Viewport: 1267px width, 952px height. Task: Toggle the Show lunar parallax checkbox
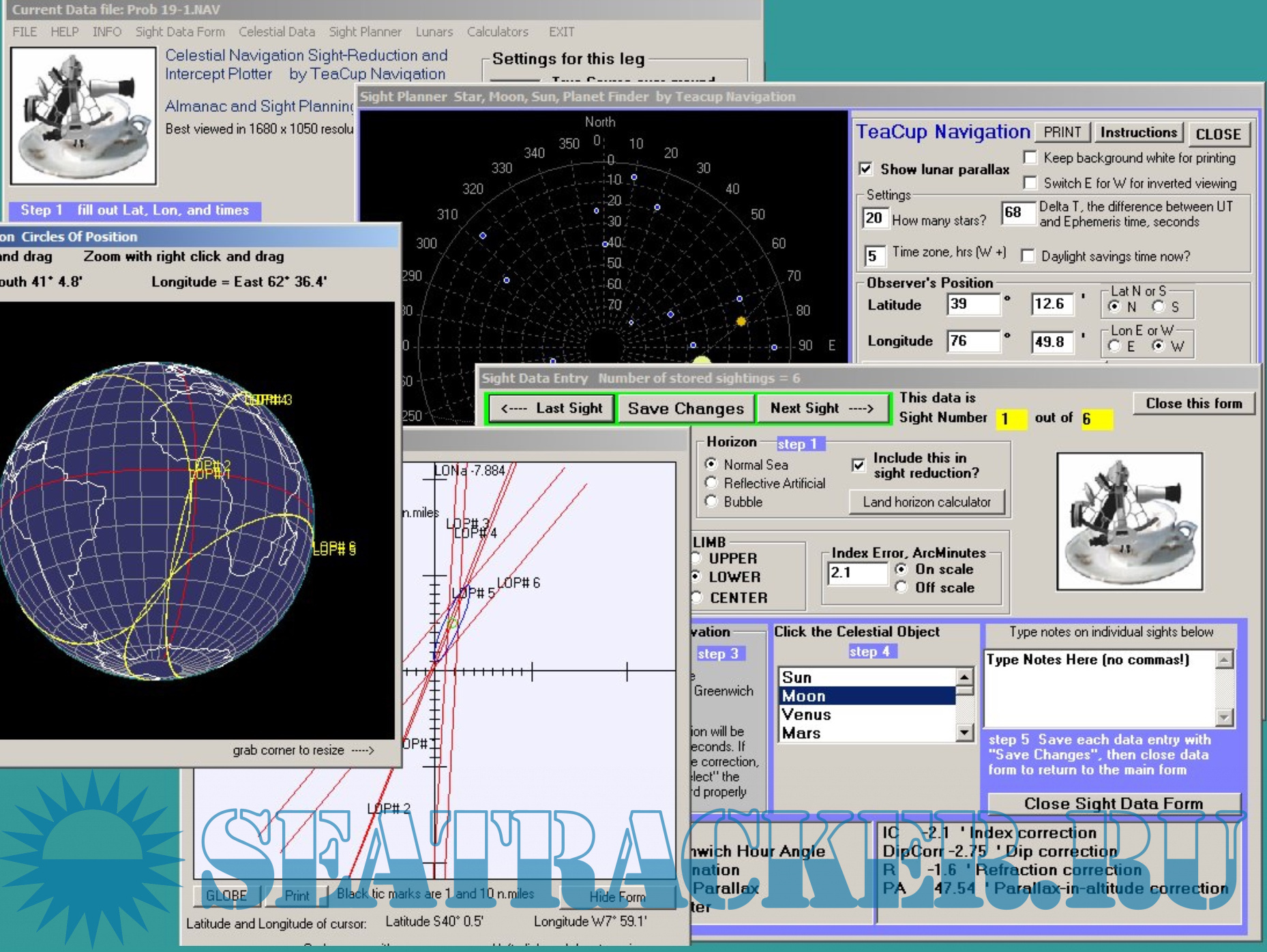tap(866, 169)
